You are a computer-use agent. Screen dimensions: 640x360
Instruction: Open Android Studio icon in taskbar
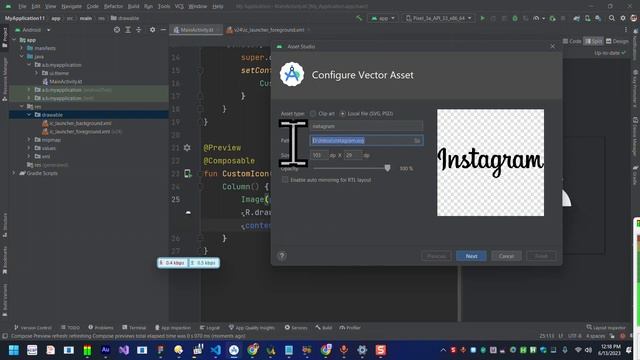tap(234, 350)
